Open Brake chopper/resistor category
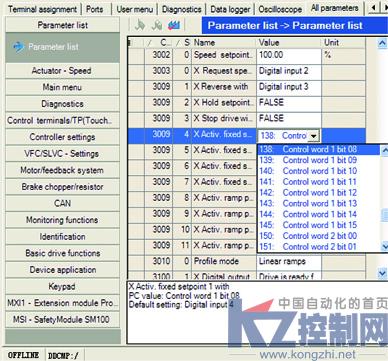Image resolution: width=388 pixels, height=361 pixels. (62, 187)
